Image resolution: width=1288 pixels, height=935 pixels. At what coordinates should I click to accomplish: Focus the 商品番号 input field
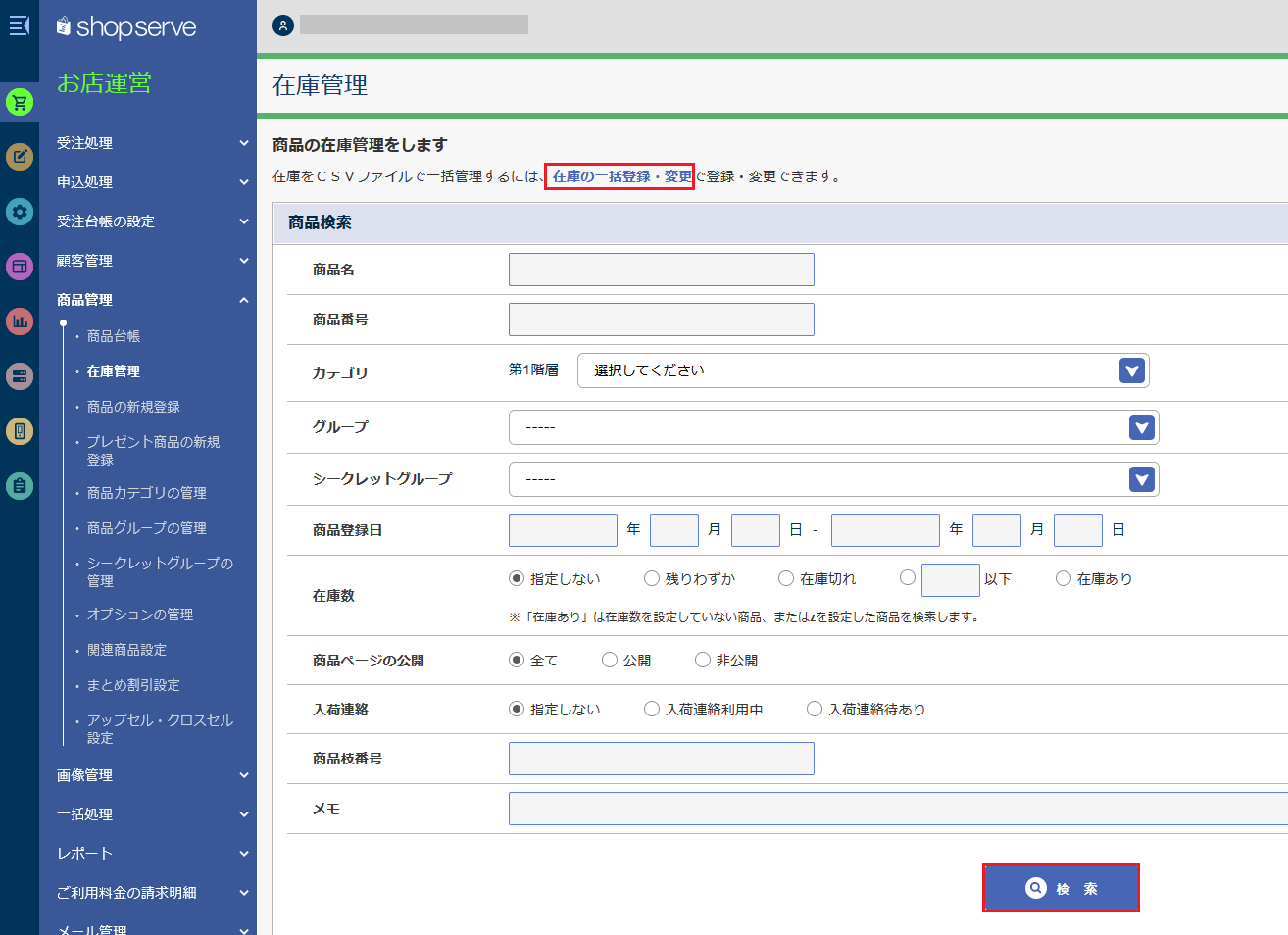662,320
